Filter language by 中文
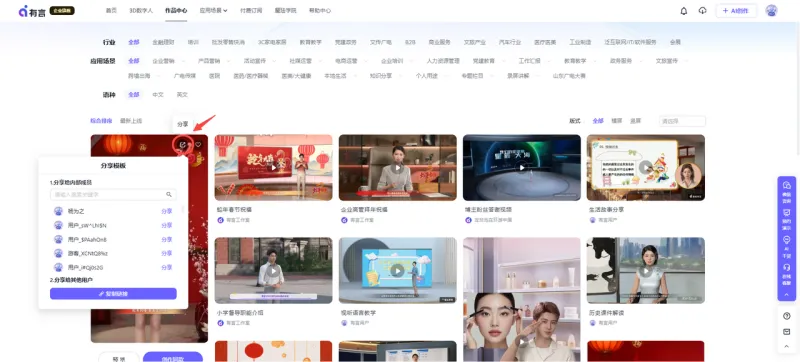The height and width of the screenshot is (362, 800). [x=158, y=95]
